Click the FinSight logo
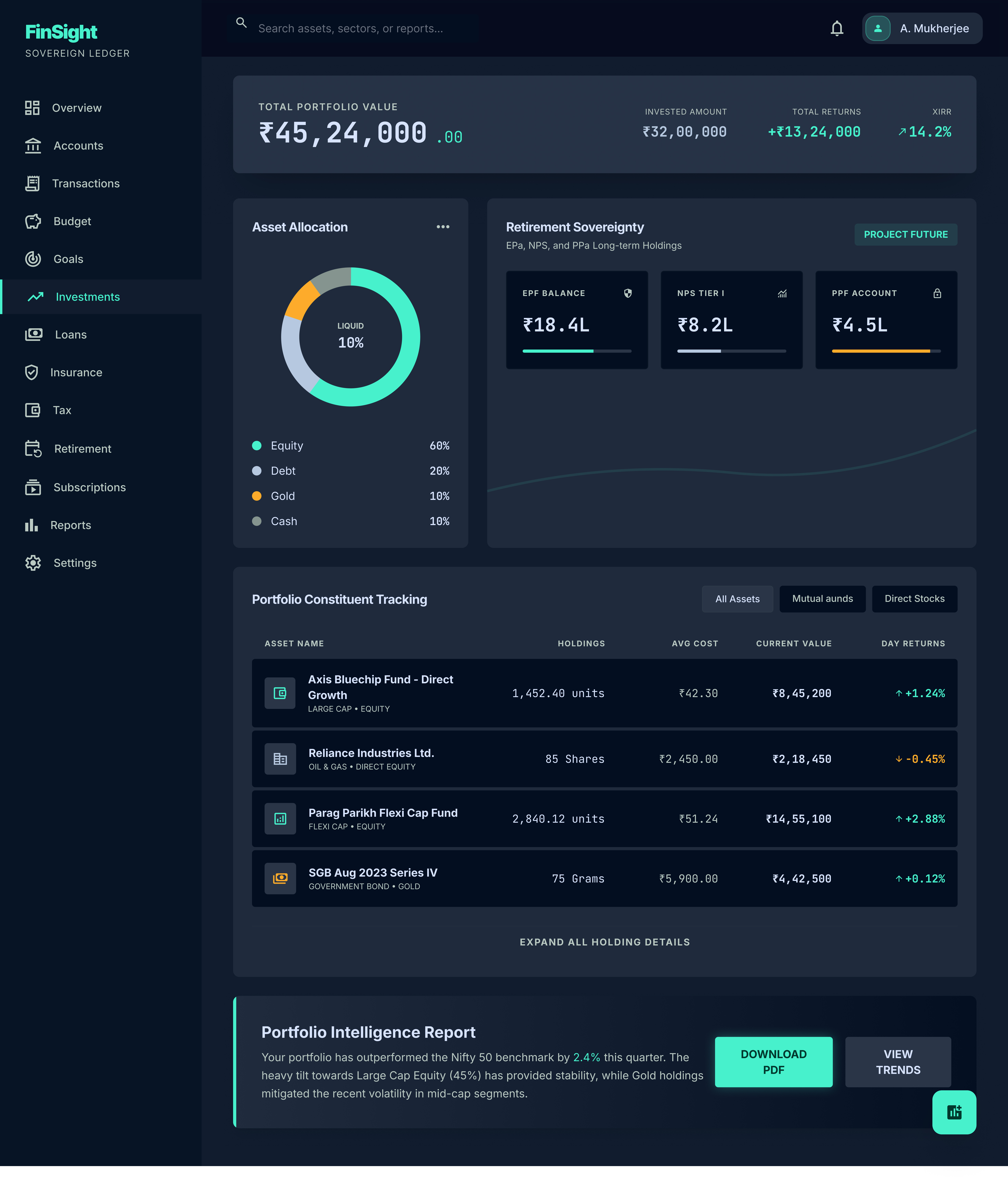This screenshot has width=1008, height=1184. pos(61,32)
